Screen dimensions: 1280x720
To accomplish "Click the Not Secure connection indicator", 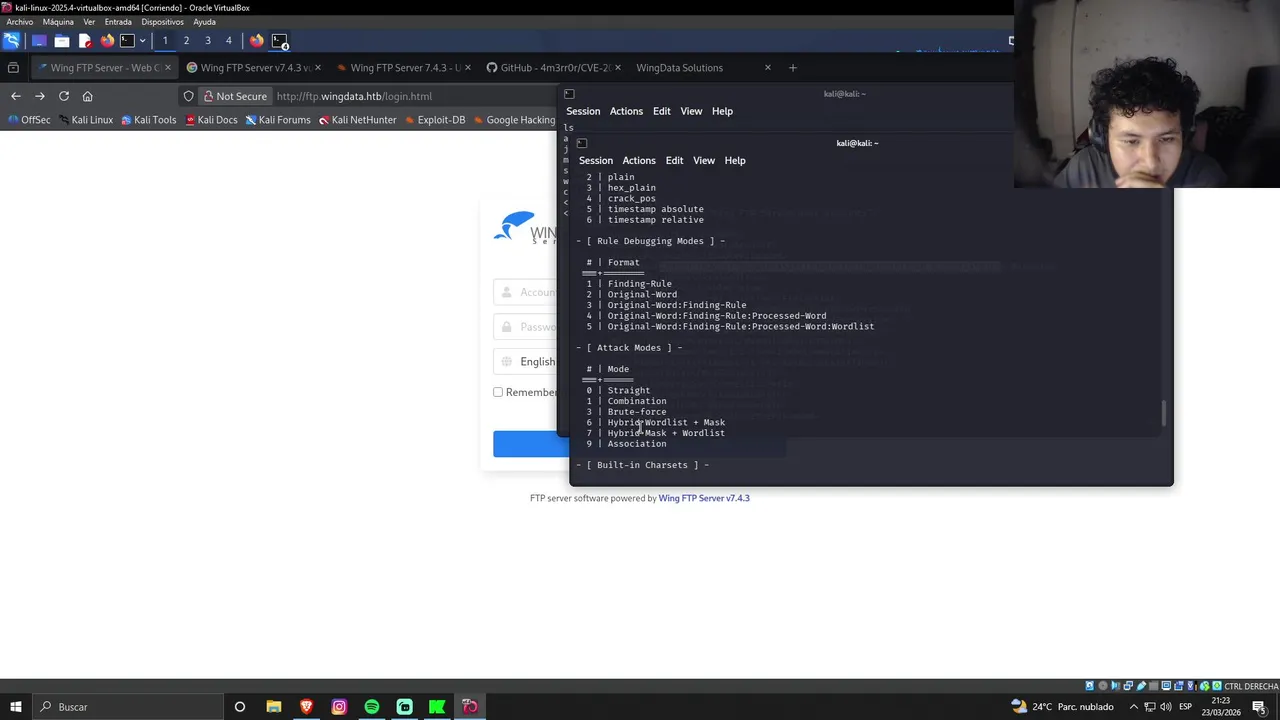I will (x=234, y=96).
